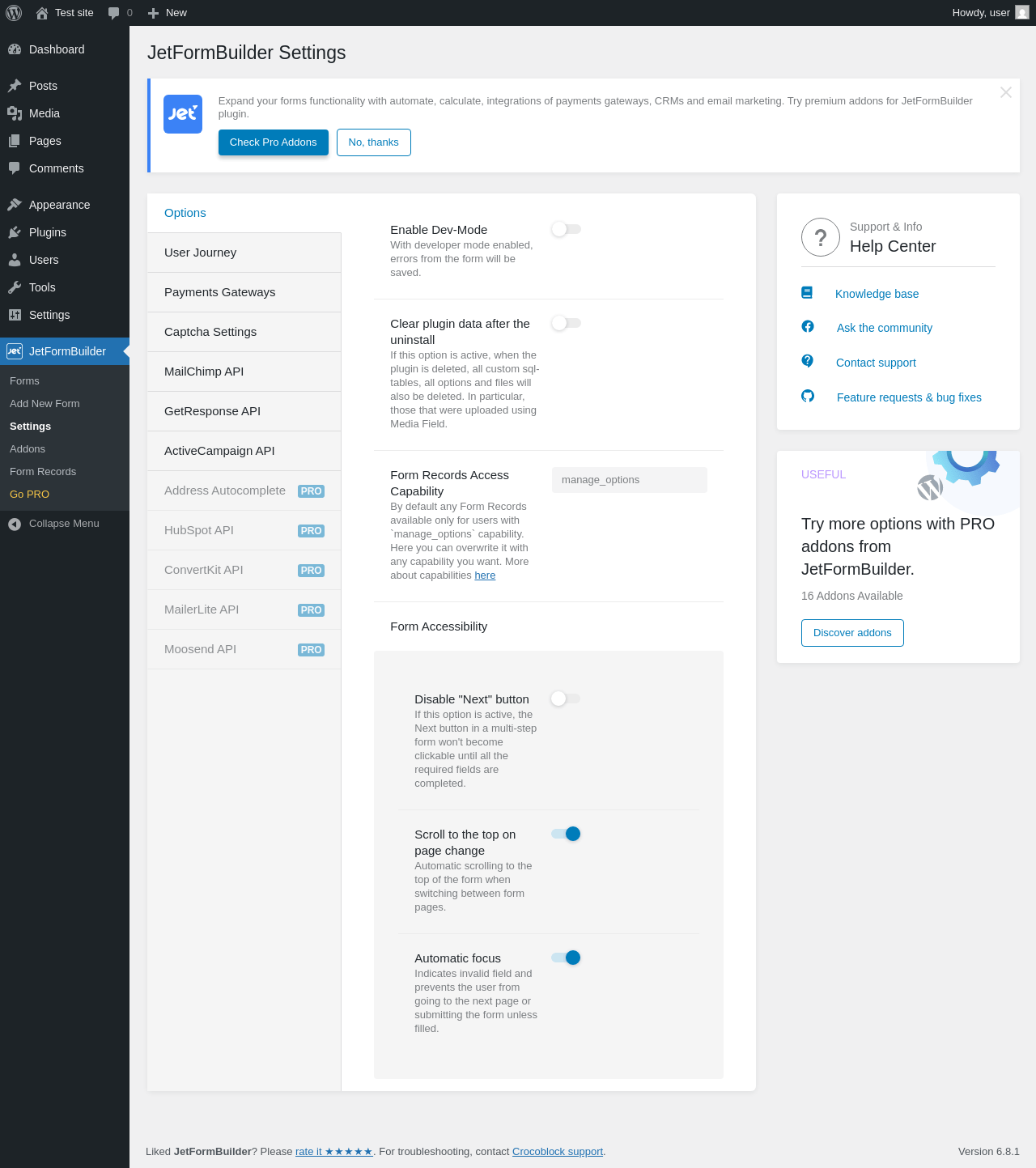Open the Crocoblock support link
This screenshot has width=1036, height=1168.
tap(558, 1152)
